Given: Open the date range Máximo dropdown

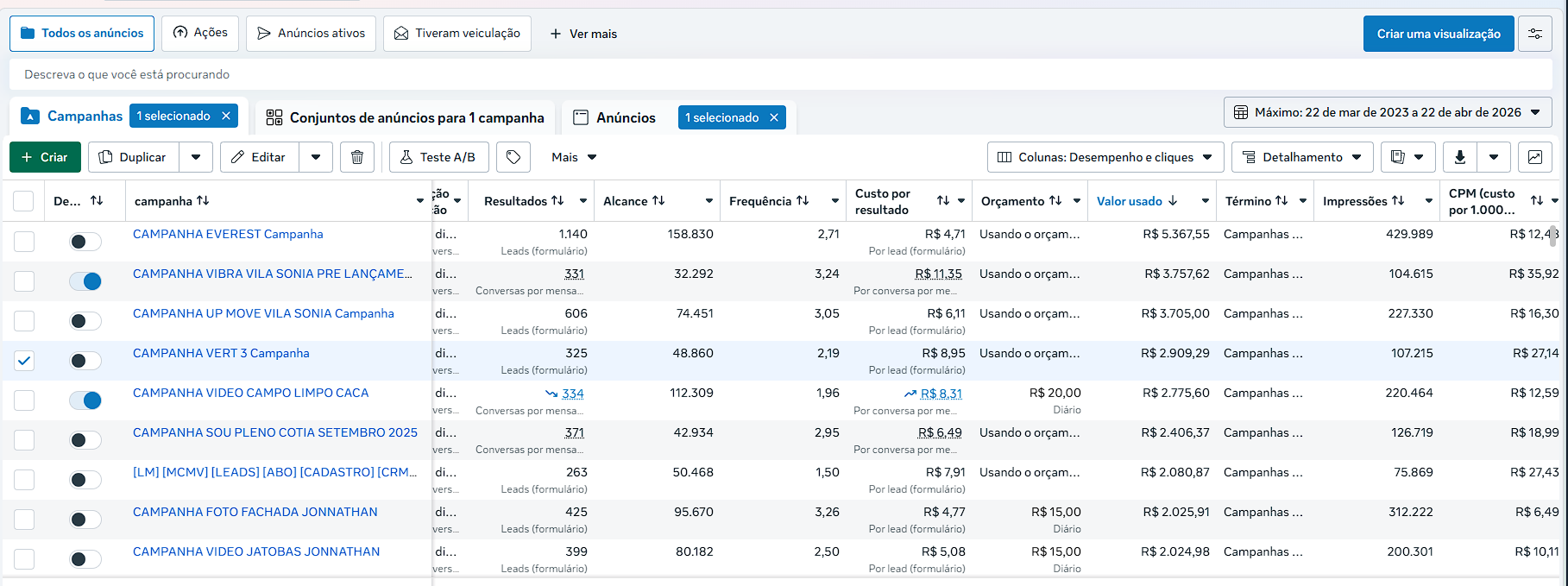Looking at the screenshot, I should (1388, 112).
